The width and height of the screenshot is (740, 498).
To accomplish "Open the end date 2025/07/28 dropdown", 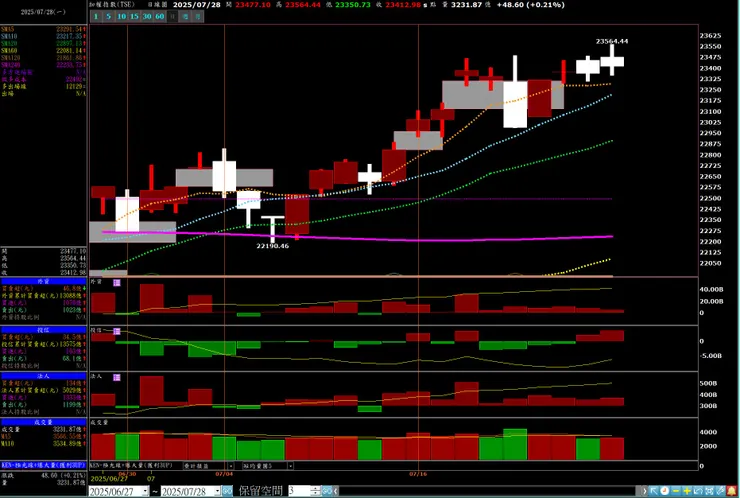I will click(x=218, y=491).
